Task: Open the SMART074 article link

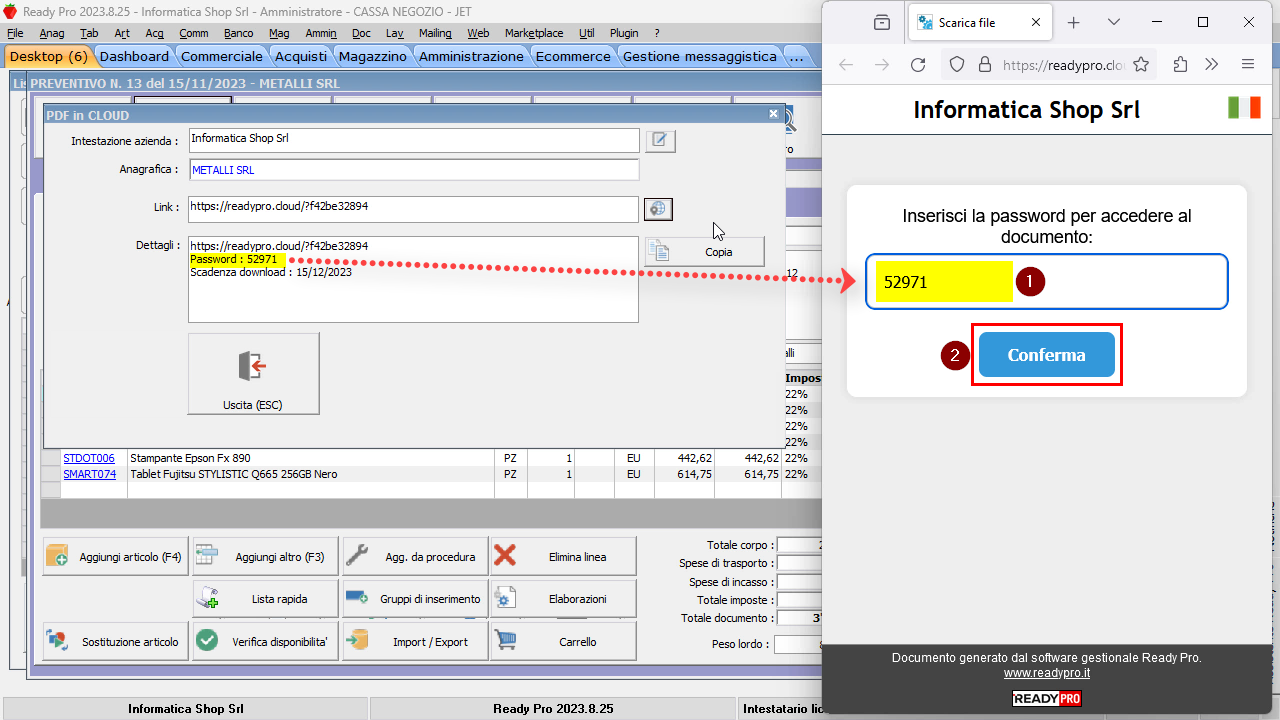Action: tap(89, 474)
